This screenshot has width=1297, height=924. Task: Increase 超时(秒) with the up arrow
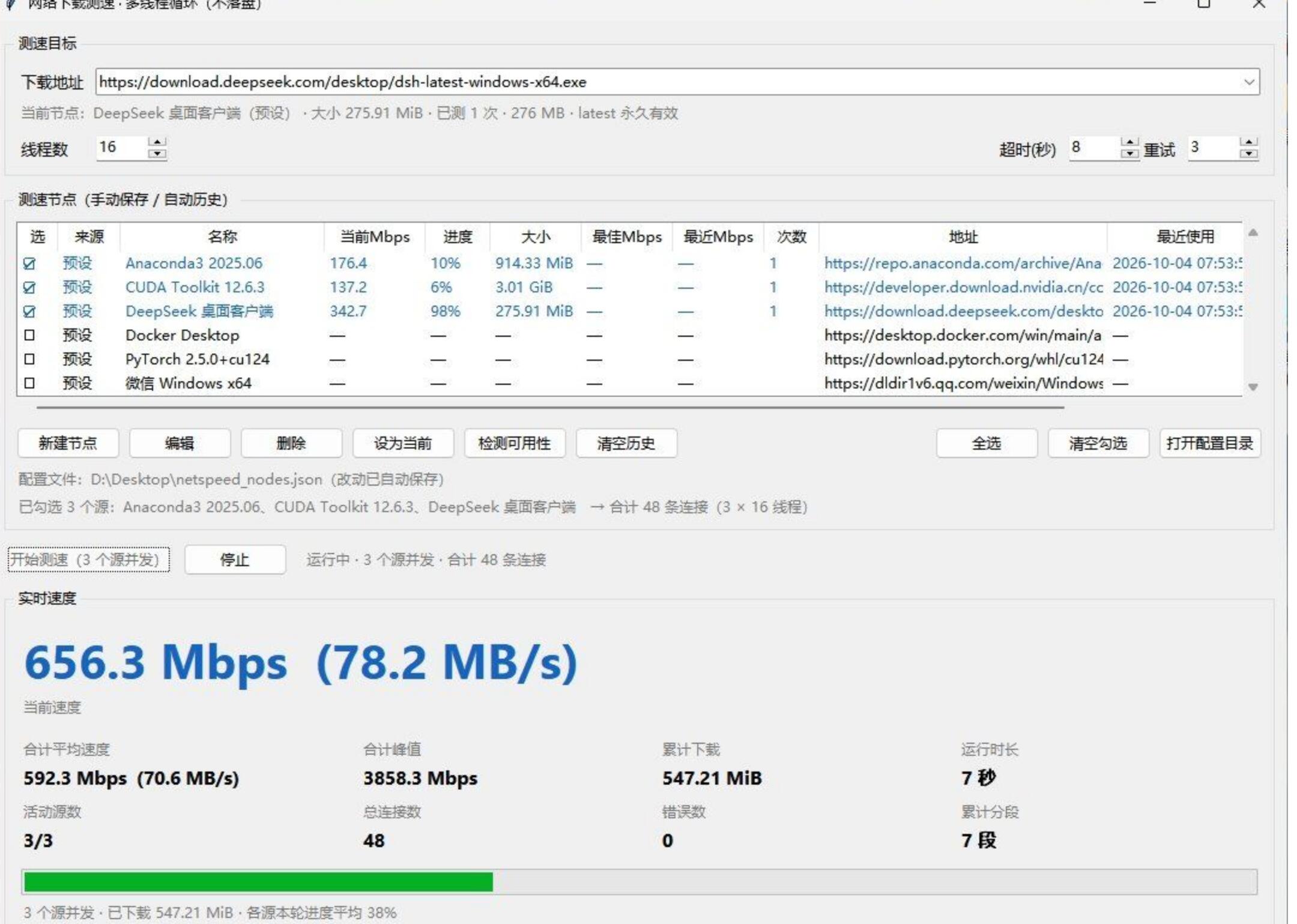[1129, 143]
